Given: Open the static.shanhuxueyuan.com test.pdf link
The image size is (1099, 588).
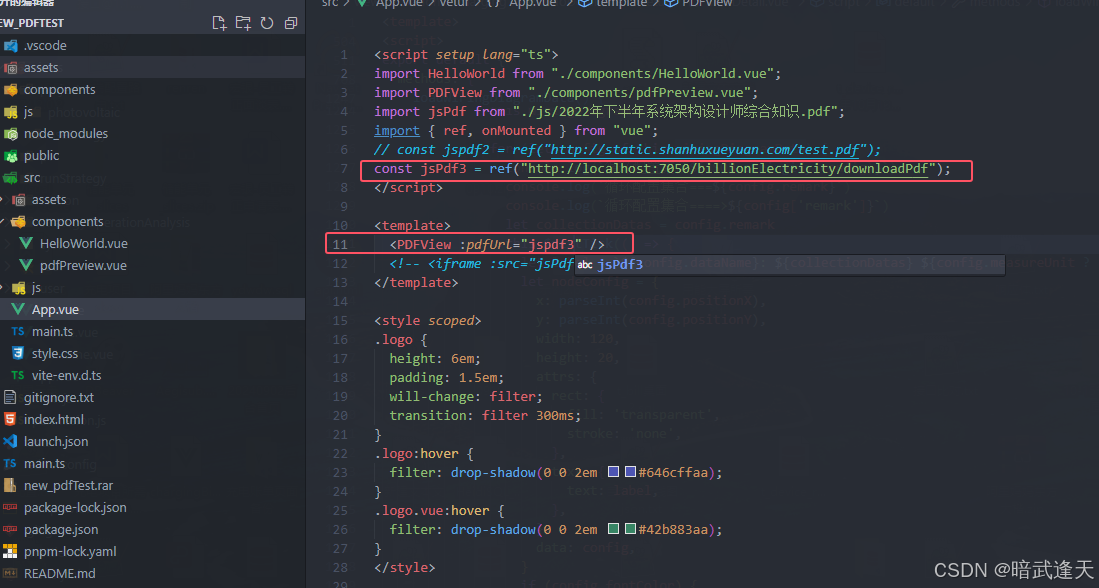Looking at the screenshot, I should [705, 149].
